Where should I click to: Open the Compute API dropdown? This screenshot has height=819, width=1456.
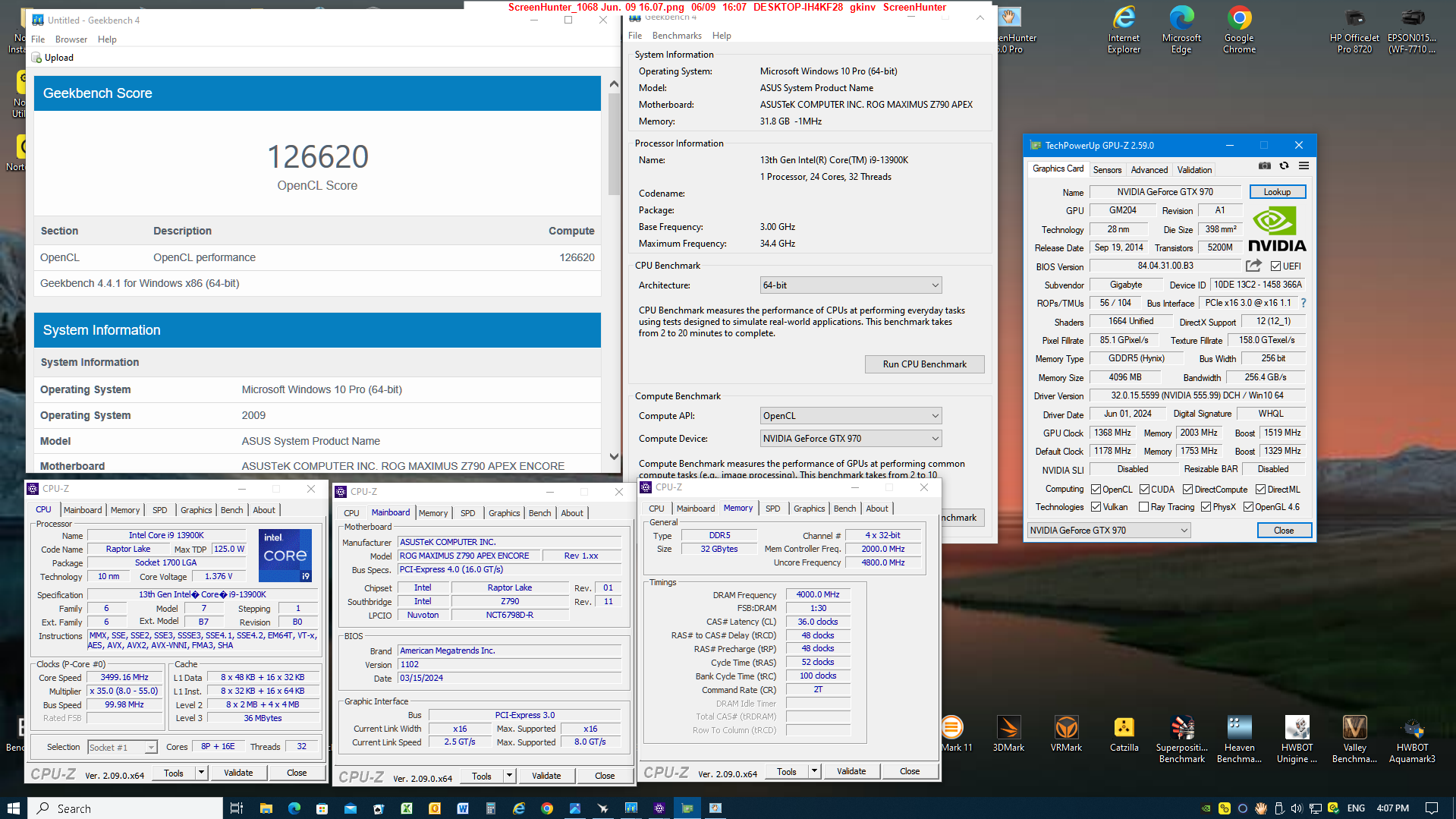pyautogui.click(x=851, y=416)
